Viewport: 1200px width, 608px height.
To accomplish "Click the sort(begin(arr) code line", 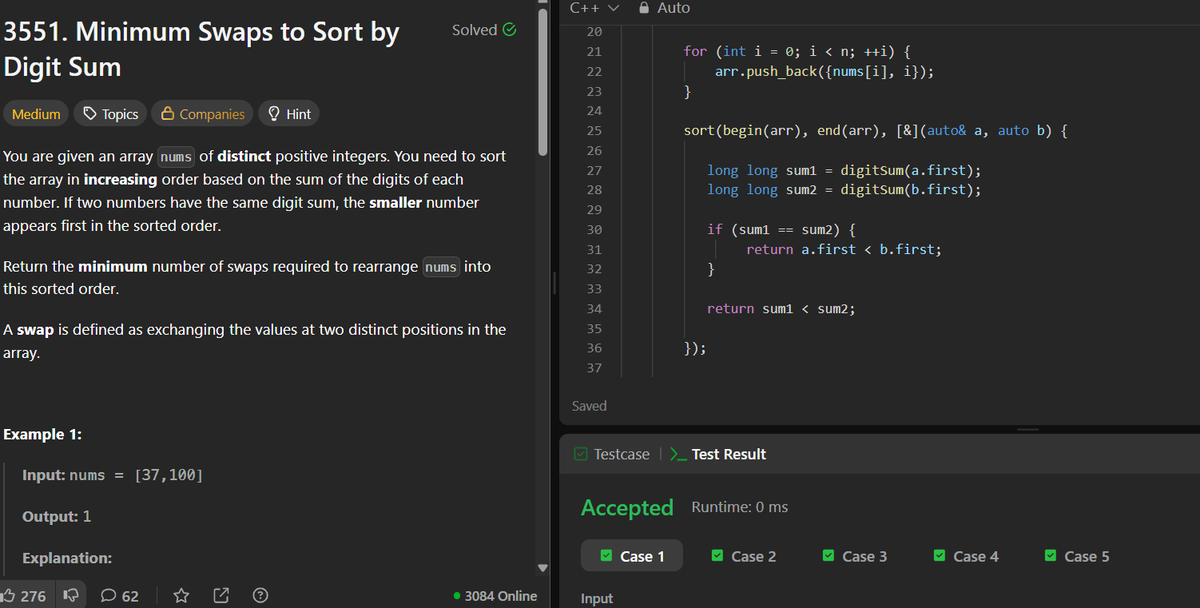I will click(875, 131).
